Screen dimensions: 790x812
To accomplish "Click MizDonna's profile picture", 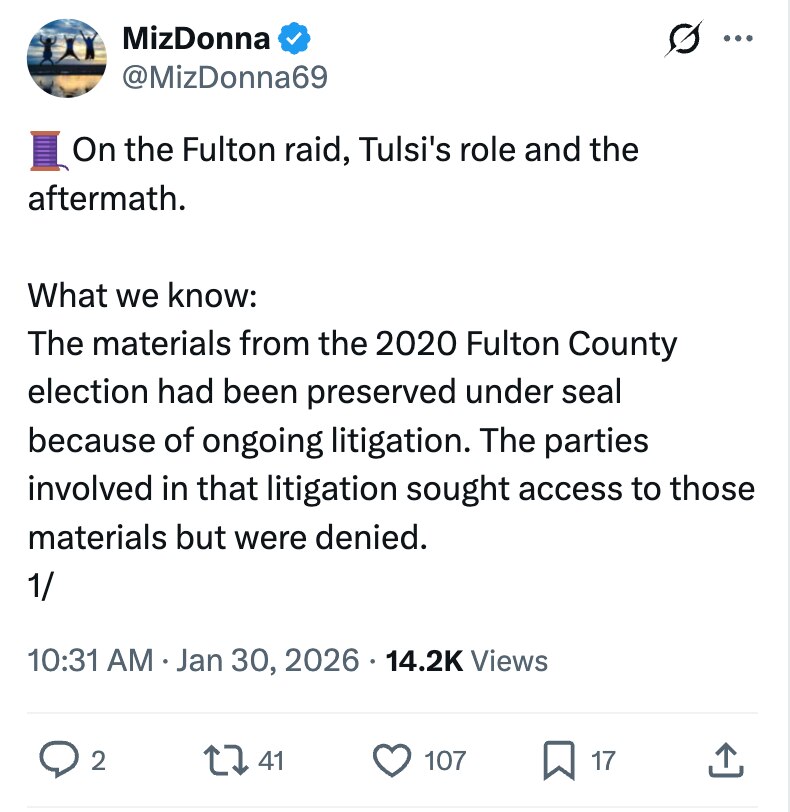I will click(66, 57).
